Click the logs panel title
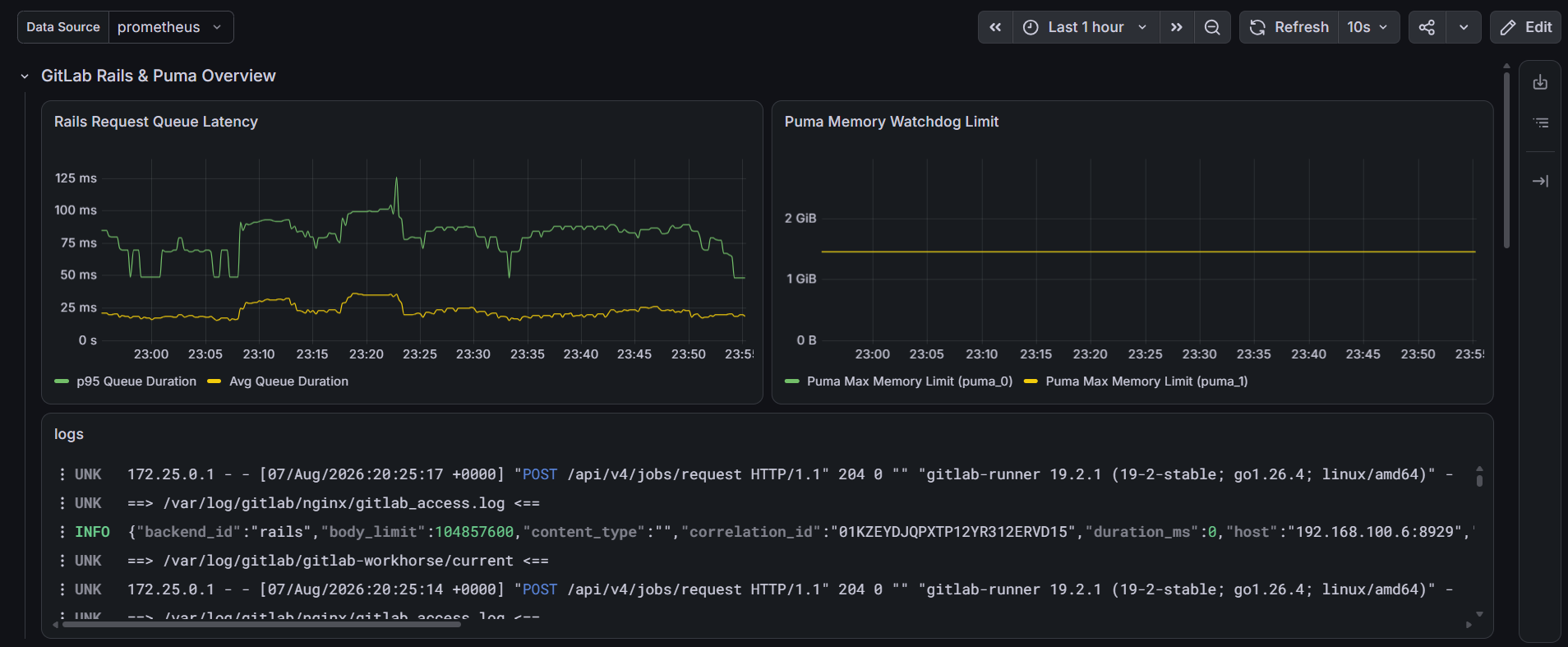 [x=69, y=434]
